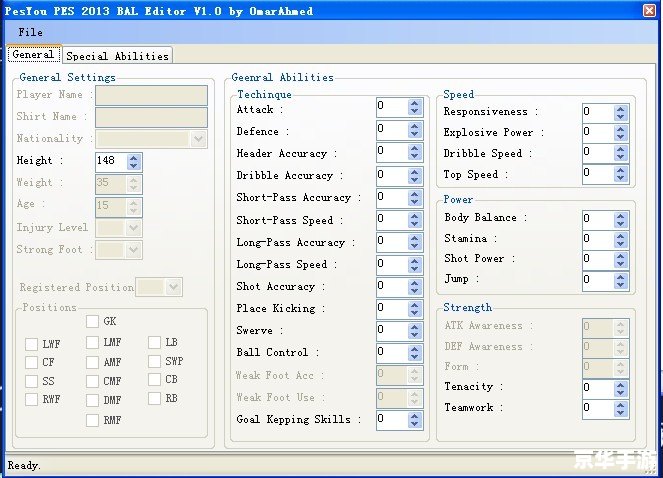The width and height of the screenshot is (663, 478).
Task: Decrease the Place Kicking value
Action: point(415,313)
